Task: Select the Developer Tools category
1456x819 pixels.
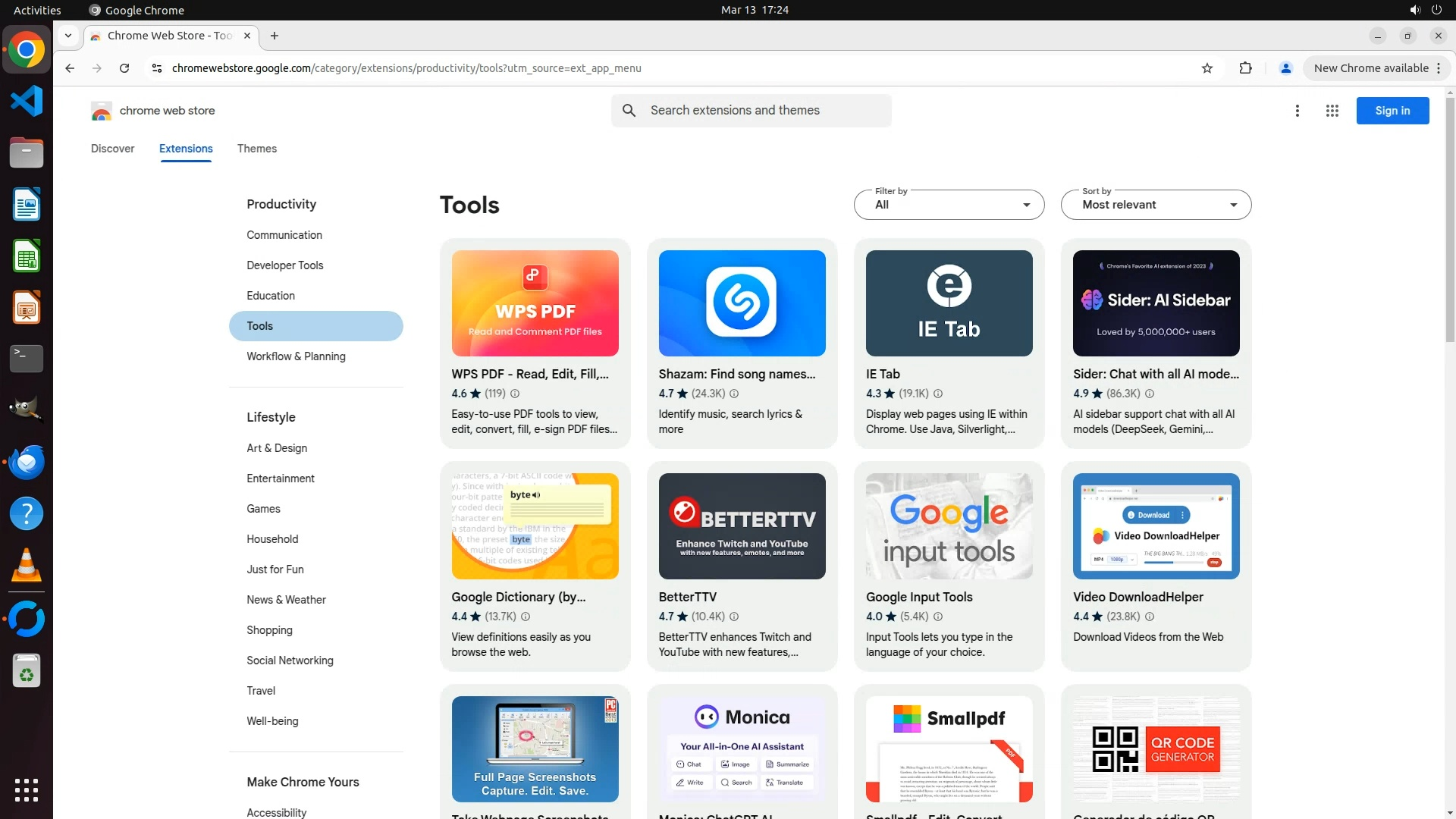Action: (284, 265)
